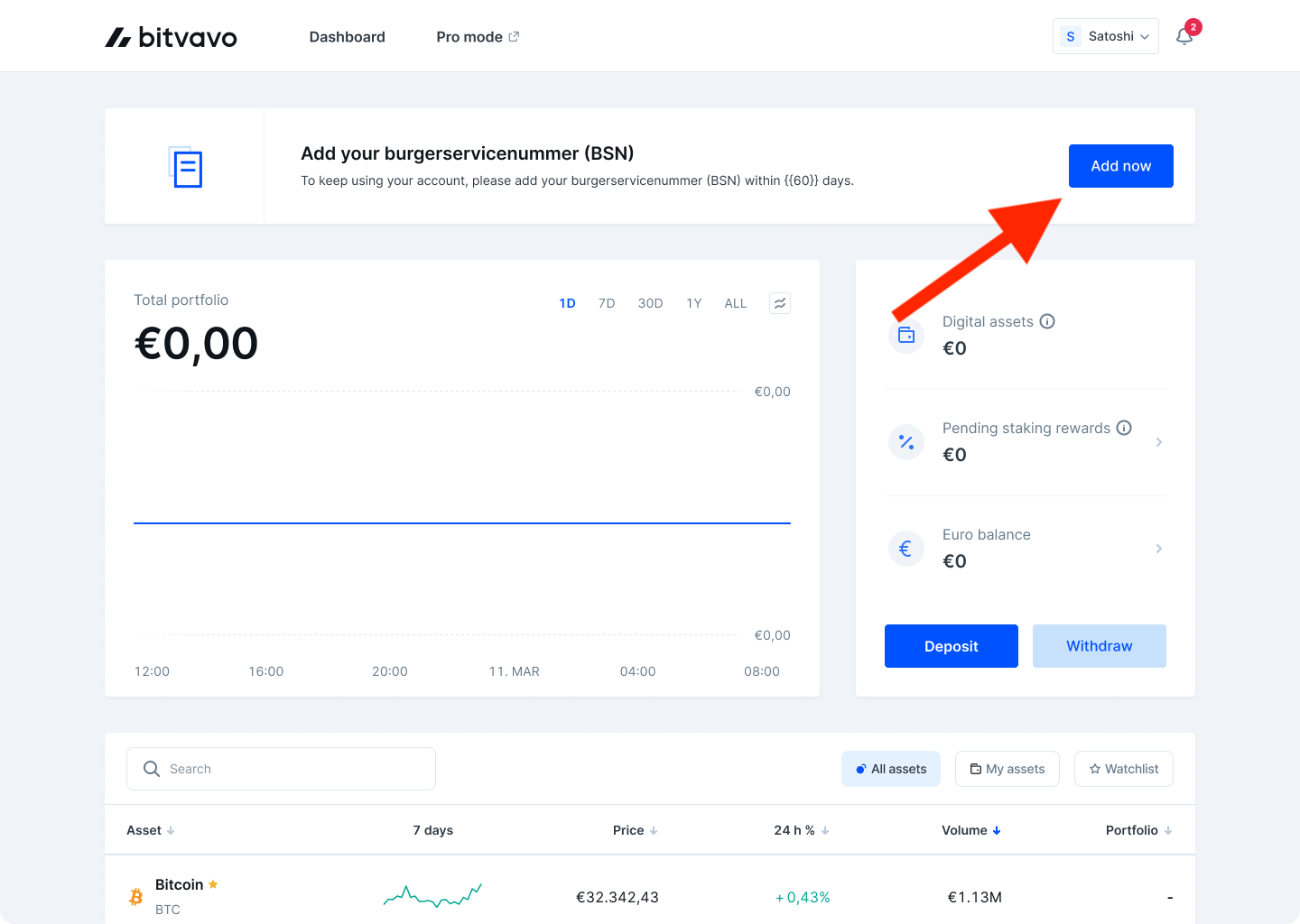Click the staking rewards percent icon
This screenshot has height=924, width=1300.
tap(906, 442)
